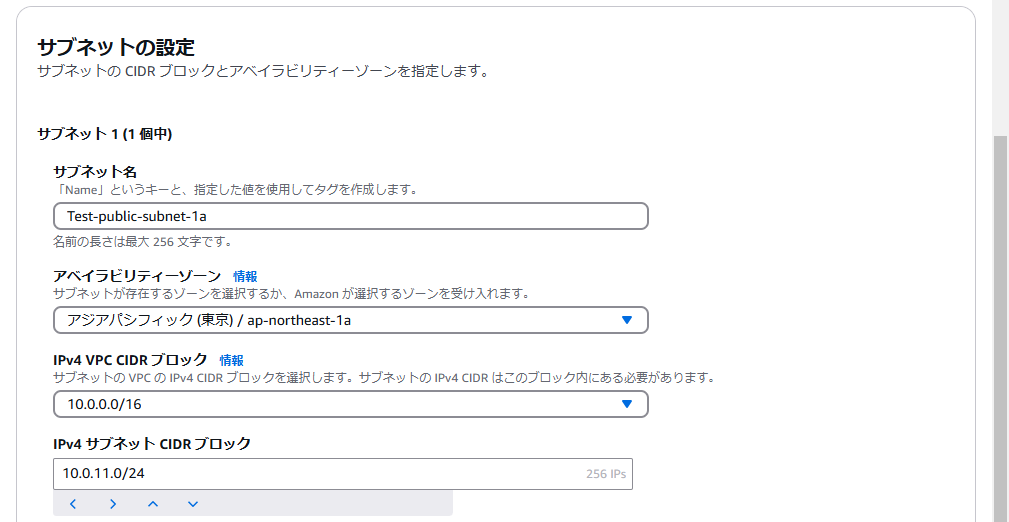Open 情報 link beside アベイラビリティーゾーン
1009x522 pixels.
[245, 276]
